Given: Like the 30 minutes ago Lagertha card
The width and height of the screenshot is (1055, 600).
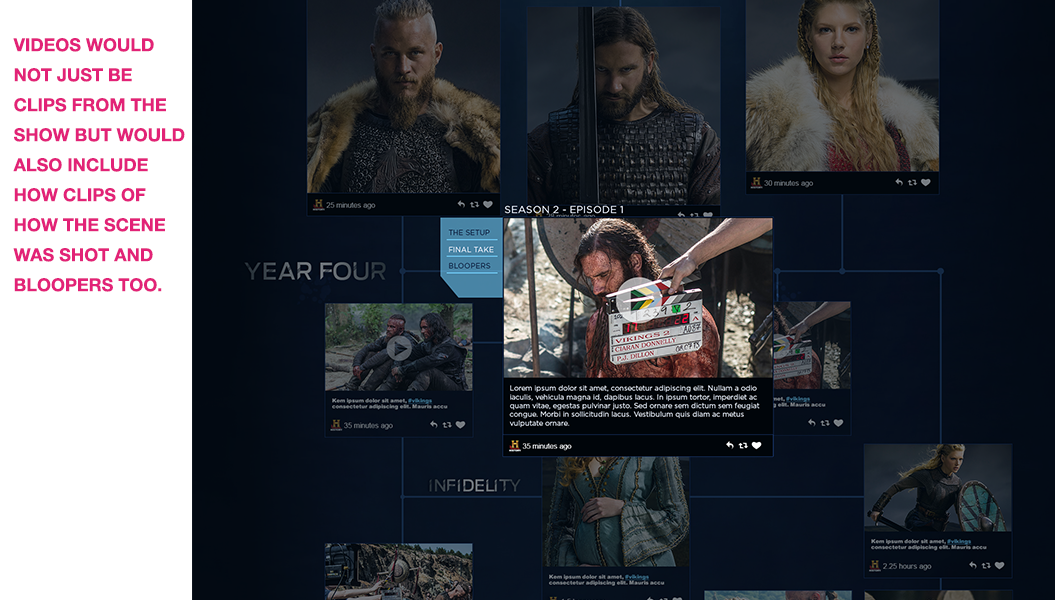Looking at the screenshot, I should click(x=926, y=182).
